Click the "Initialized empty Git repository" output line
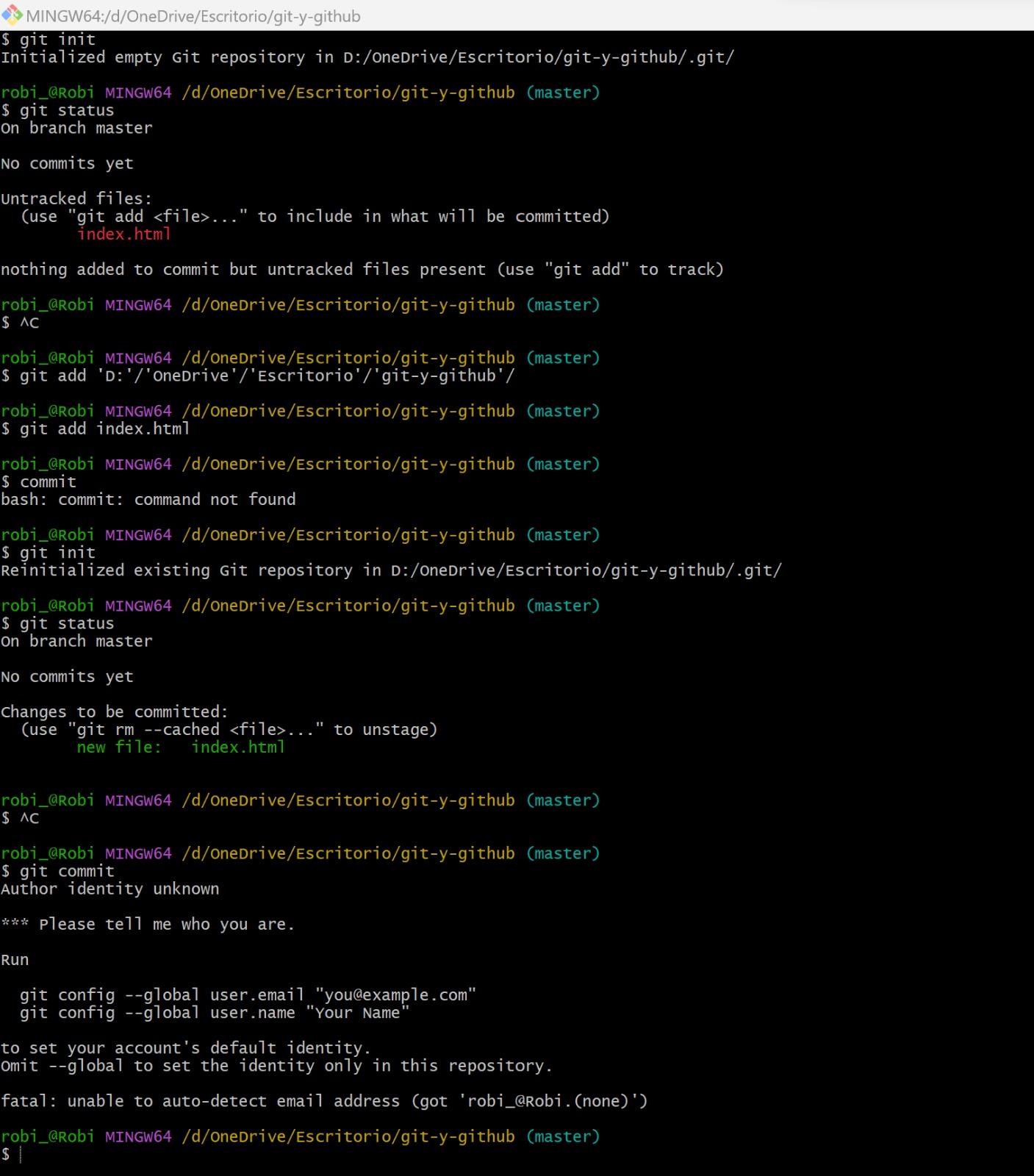Viewport: 1034px width, 1176px height. (x=367, y=57)
